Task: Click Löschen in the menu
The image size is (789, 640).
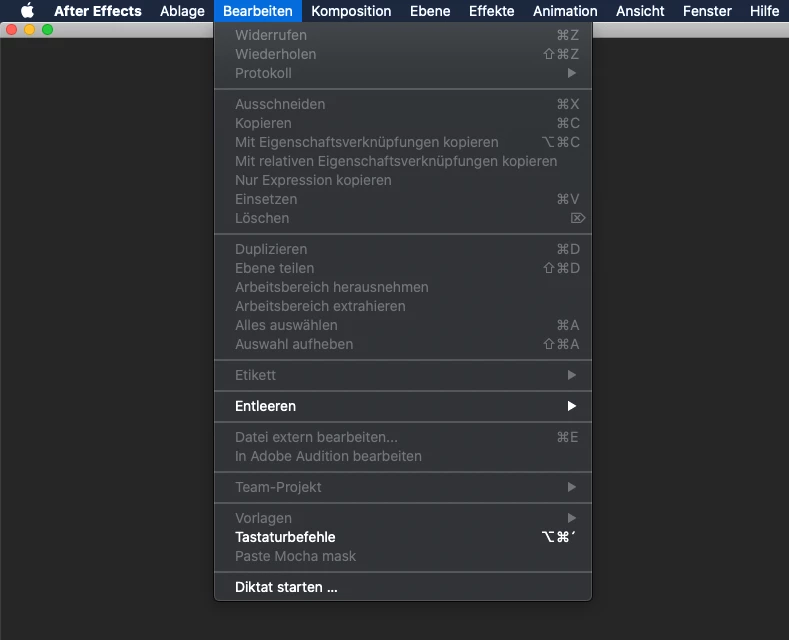Action: pyautogui.click(x=403, y=218)
